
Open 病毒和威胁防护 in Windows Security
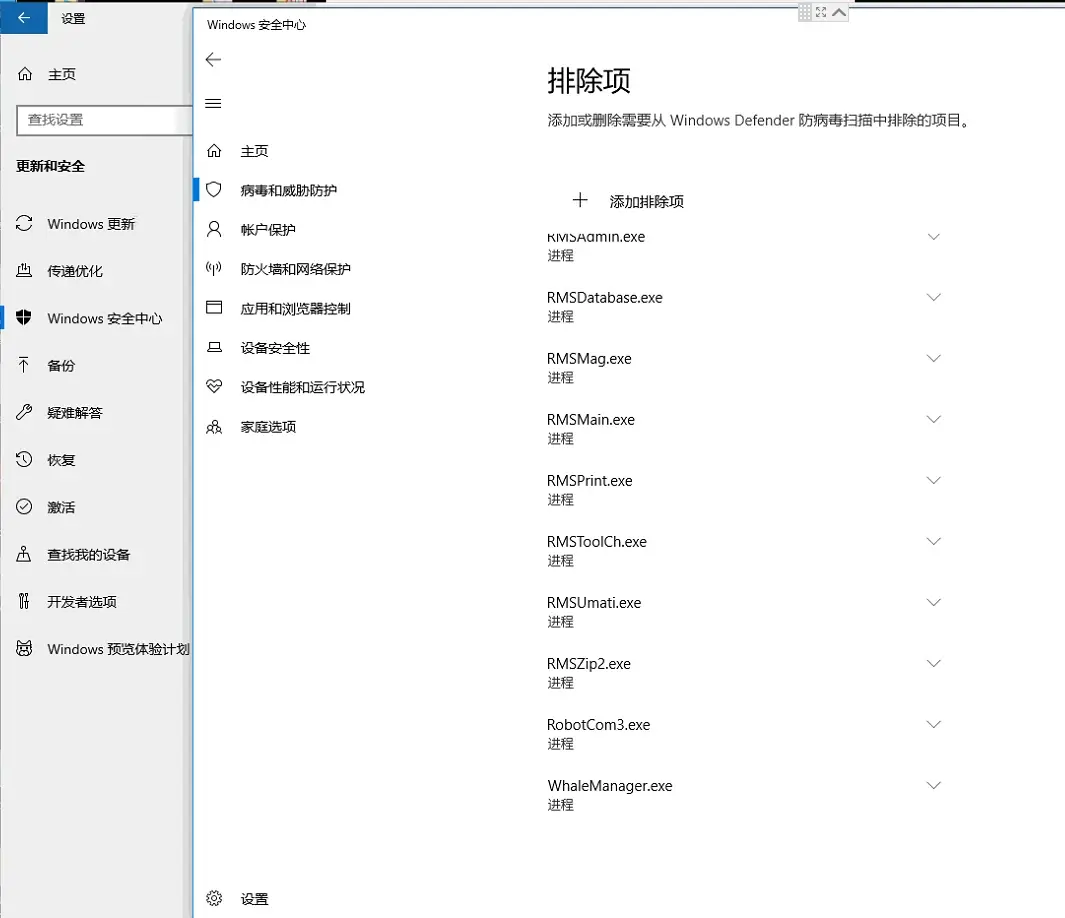click(x=289, y=190)
